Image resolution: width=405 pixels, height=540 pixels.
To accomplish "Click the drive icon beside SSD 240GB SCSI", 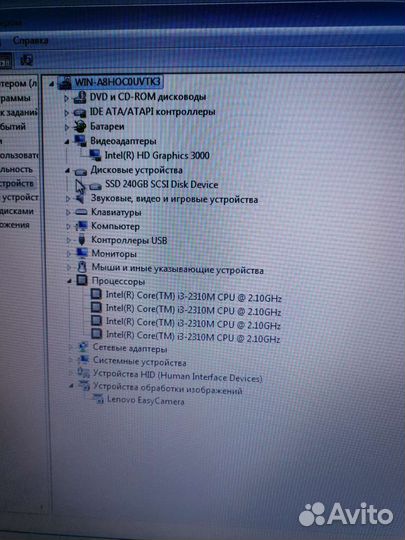I will pos(95,186).
